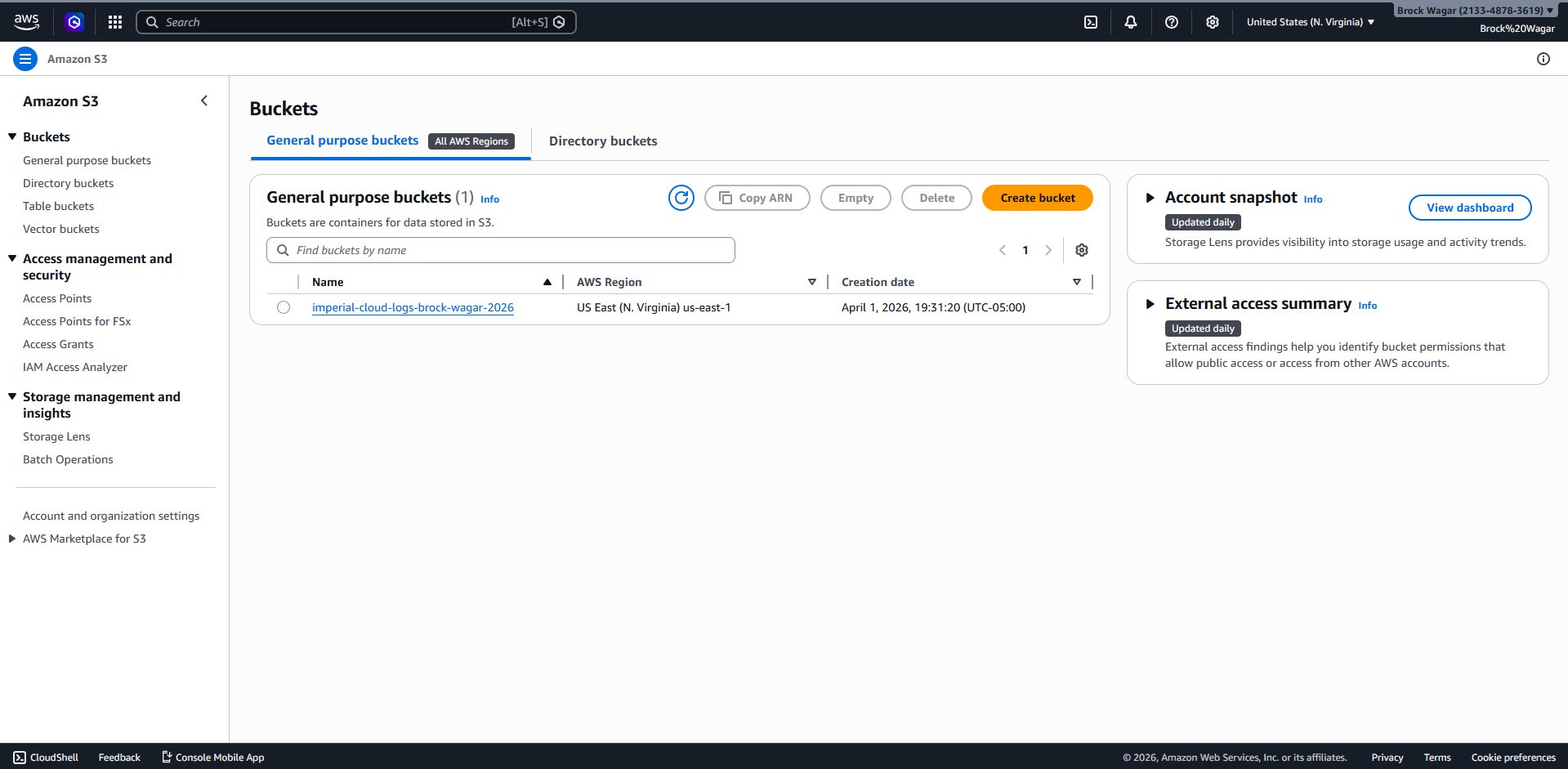
Task: Click the Copy ARN button
Action: tap(757, 198)
